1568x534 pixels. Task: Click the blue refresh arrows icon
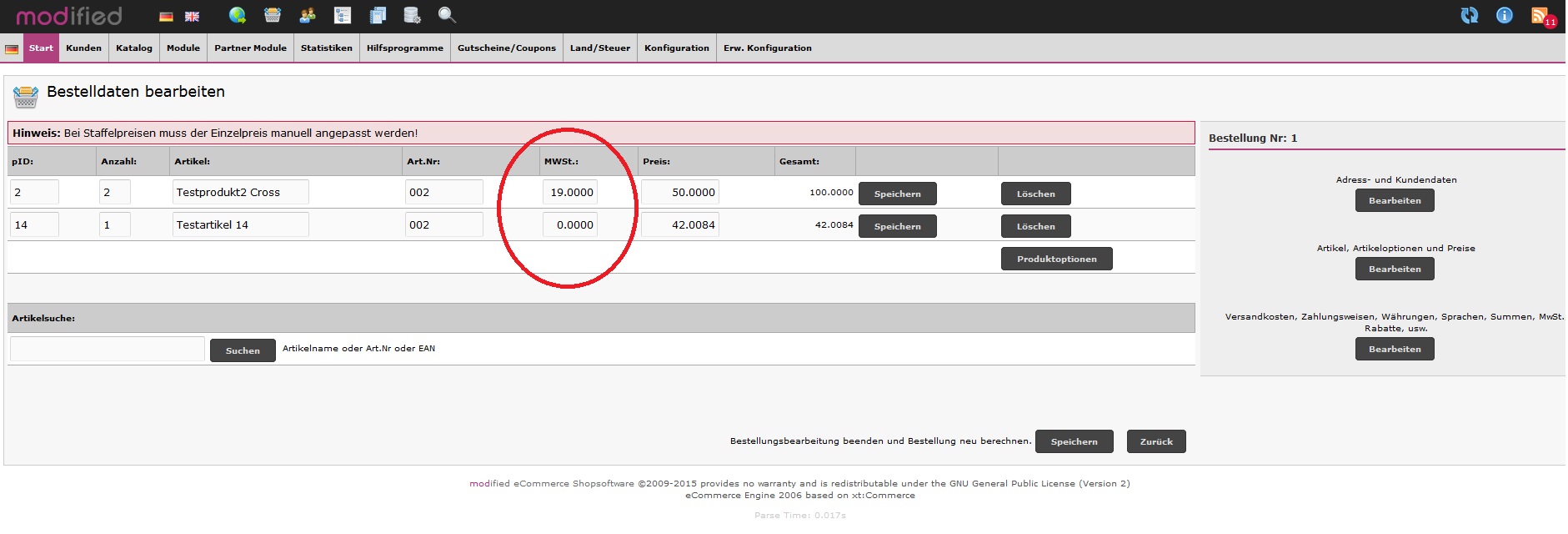1470,15
